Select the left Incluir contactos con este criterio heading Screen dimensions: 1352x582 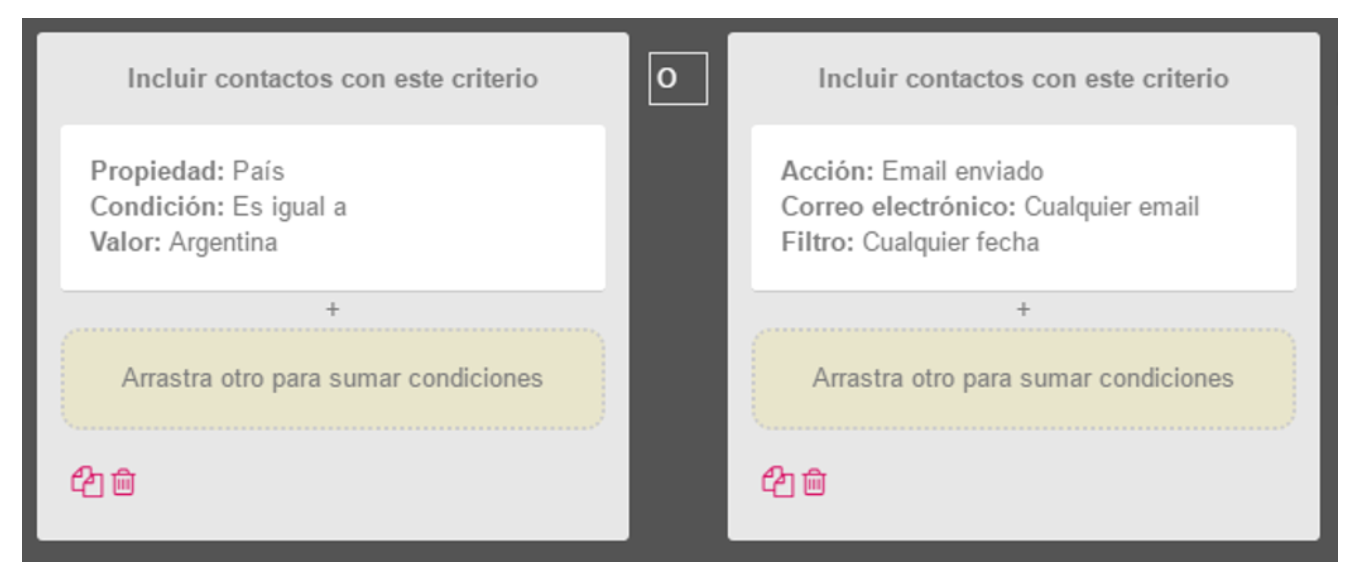pos(333,79)
